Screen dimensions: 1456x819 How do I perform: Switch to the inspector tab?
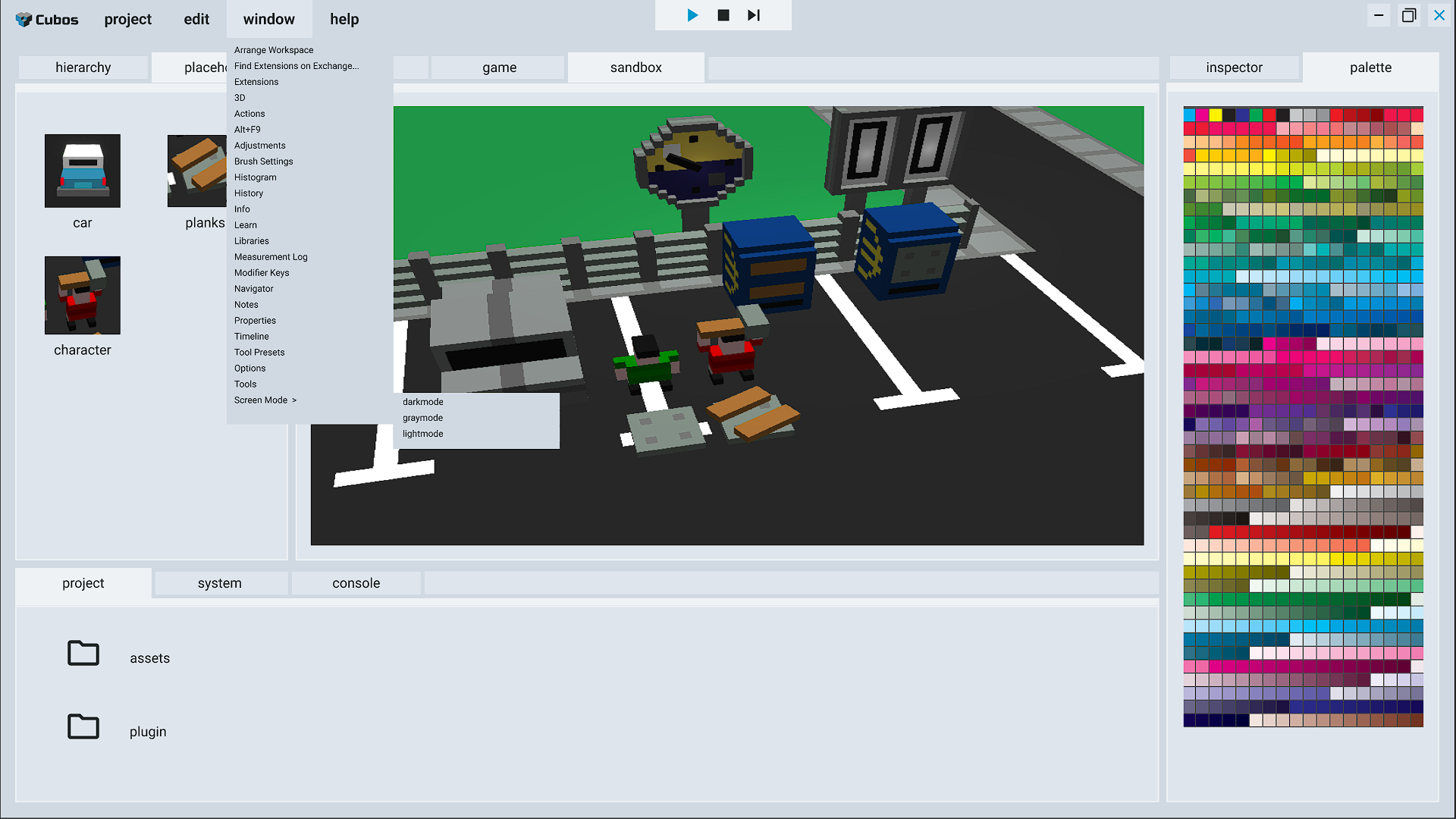pos(1235,67)
